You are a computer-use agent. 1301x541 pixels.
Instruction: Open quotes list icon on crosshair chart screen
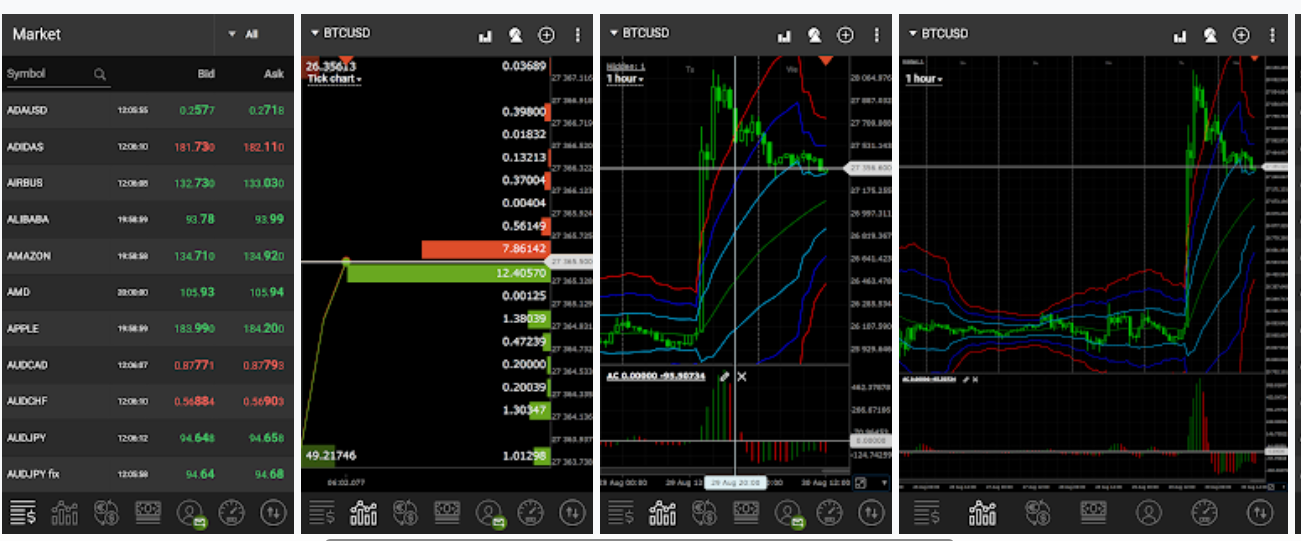[621, 514]
